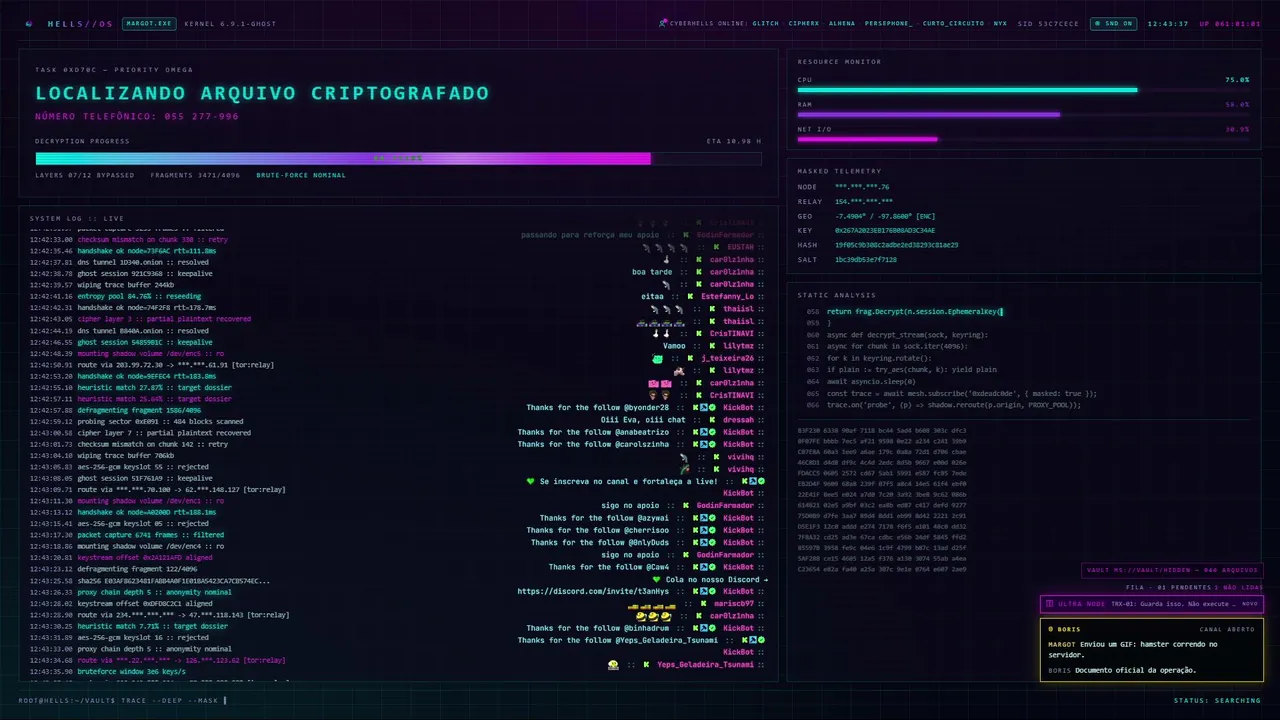Image resolution: width=1280 pixels, height=720 pixels.
Task: Click the wrench badge in @azymai follow row
Action: (x=703, y=518)
